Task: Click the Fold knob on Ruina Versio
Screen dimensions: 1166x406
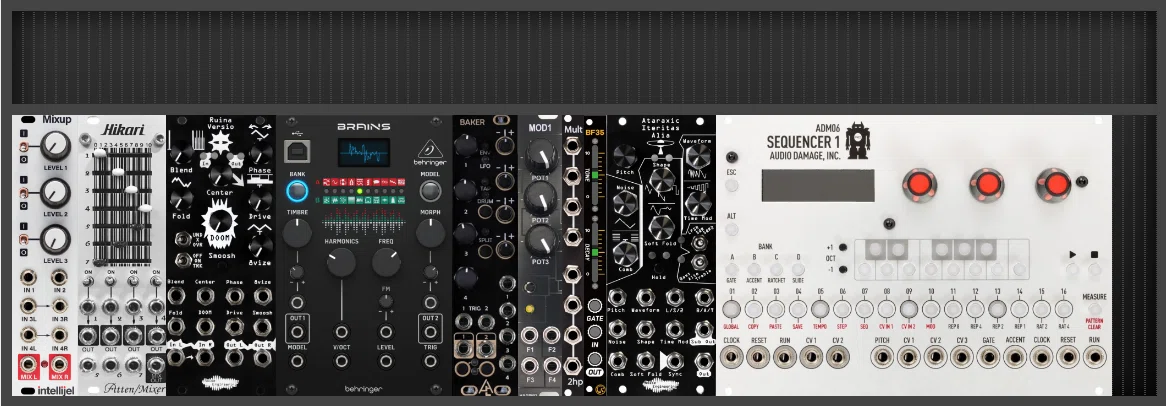Action: coord(180,201)
